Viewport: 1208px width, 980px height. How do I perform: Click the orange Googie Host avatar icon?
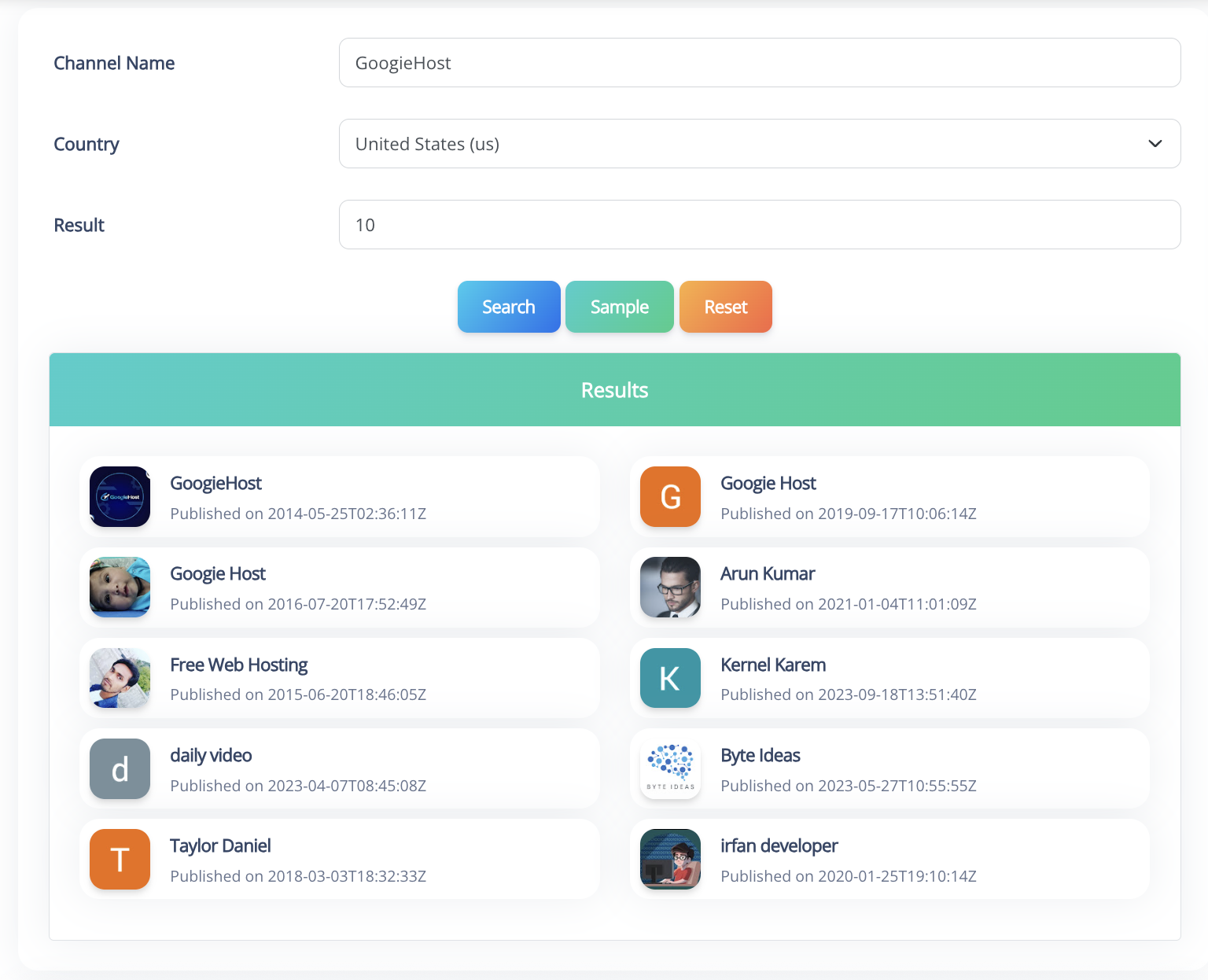670,496
